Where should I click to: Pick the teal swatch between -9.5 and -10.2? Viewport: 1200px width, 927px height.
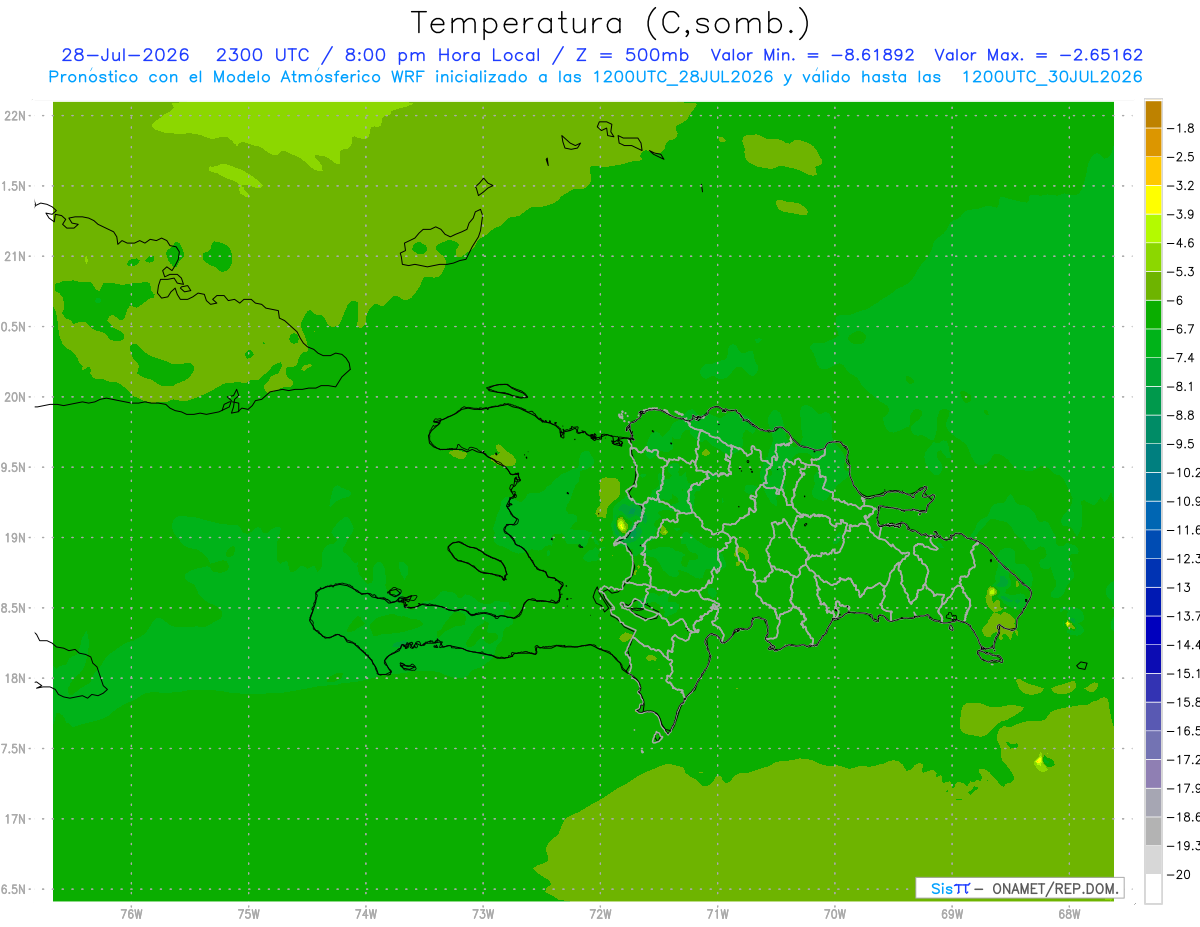point(1153,458)
